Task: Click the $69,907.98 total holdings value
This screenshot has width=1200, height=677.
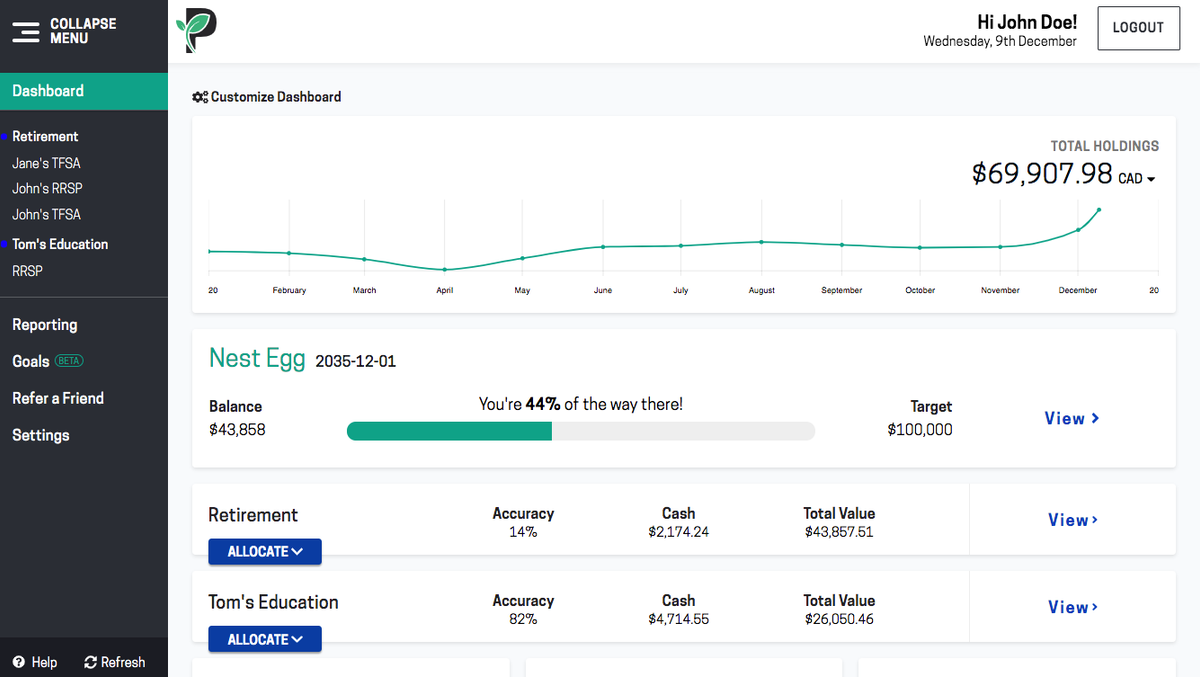Action: [1042, 173]
